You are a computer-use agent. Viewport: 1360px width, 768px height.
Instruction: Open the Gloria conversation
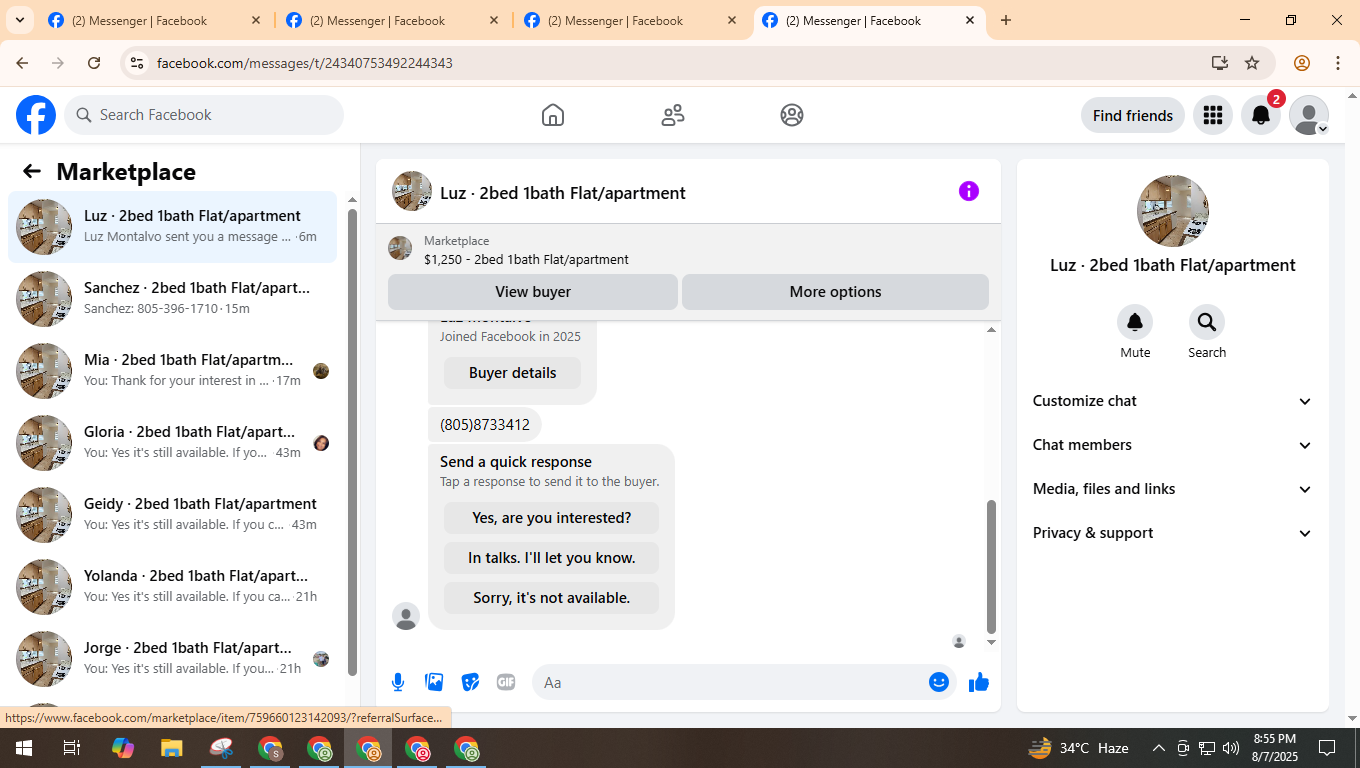coord(172,443)
